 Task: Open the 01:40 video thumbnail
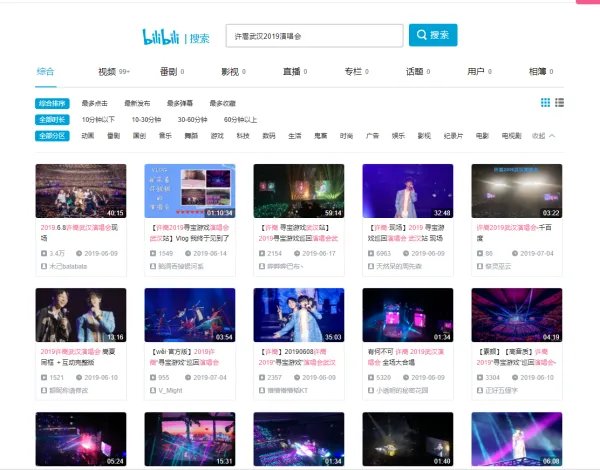(408, 439)
